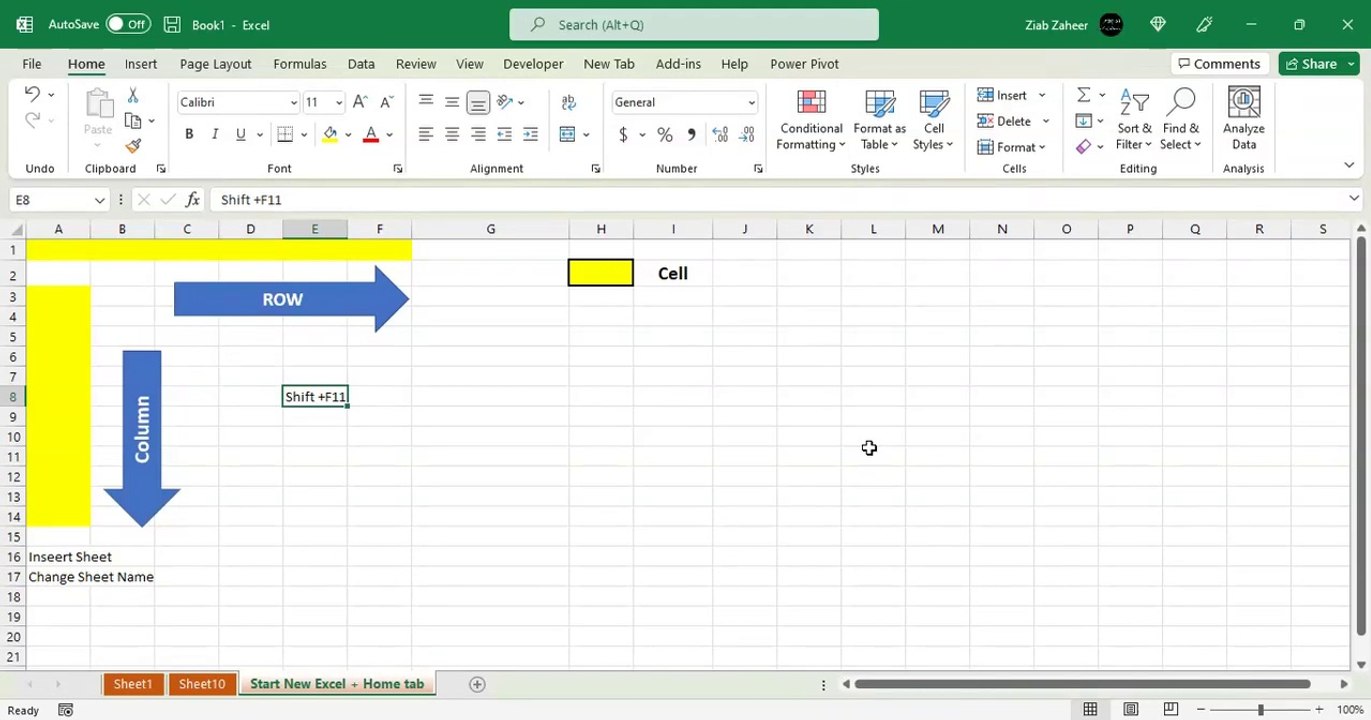Open Format as Table gallery
This screenshot has height=720, width=1371.
[880, 120]
